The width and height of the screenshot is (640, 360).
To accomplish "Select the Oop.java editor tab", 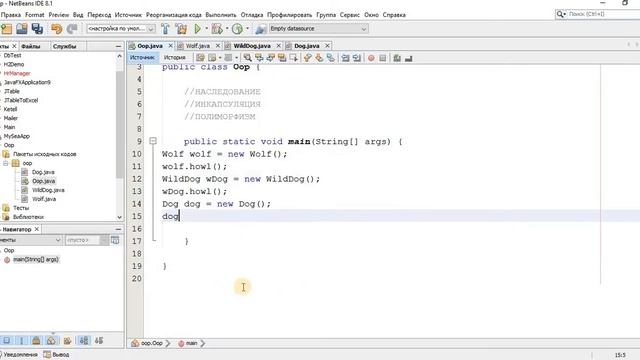I will (x=150, y=46).
